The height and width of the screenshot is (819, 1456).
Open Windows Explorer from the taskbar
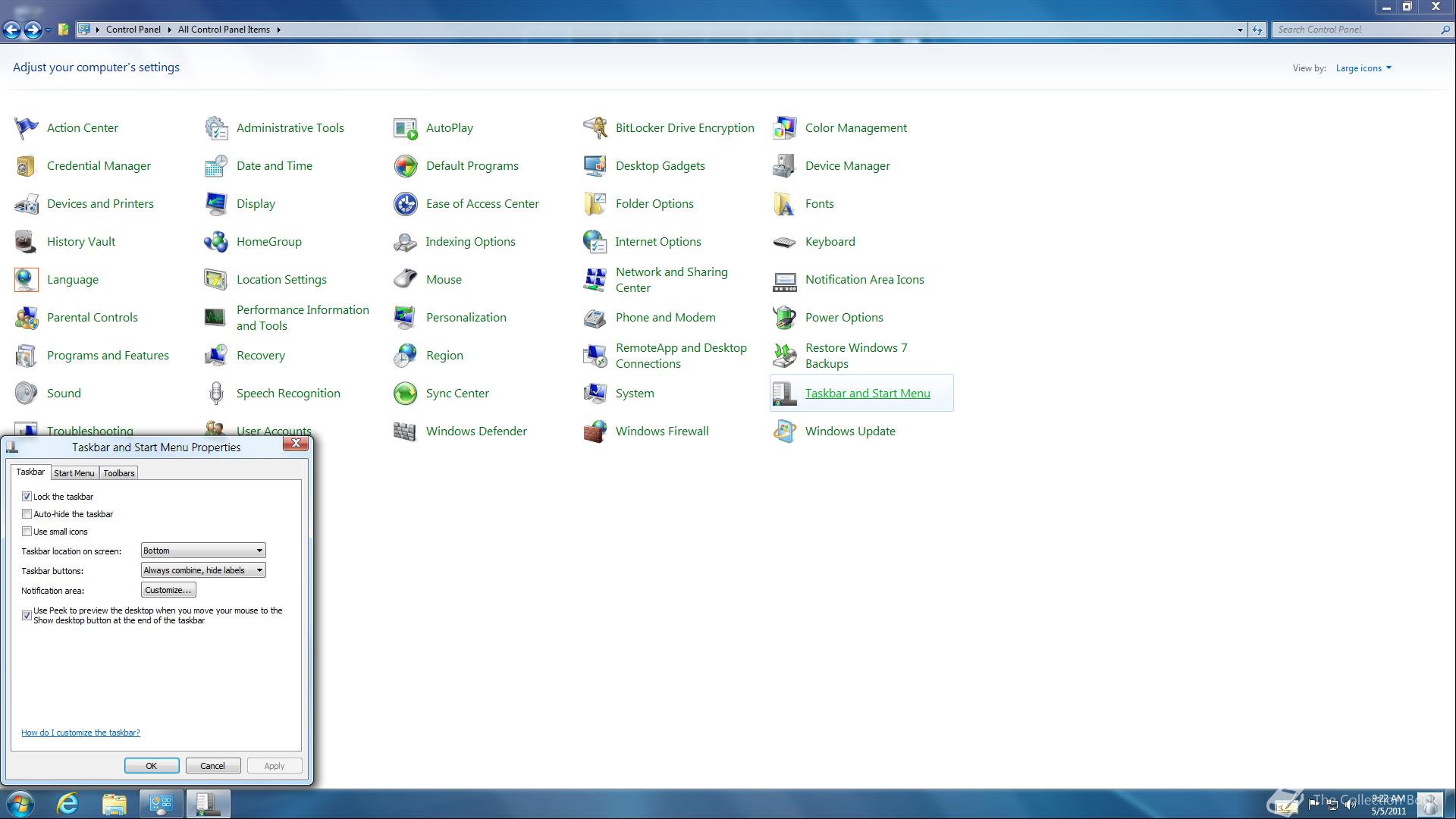[x=114, y=804]
